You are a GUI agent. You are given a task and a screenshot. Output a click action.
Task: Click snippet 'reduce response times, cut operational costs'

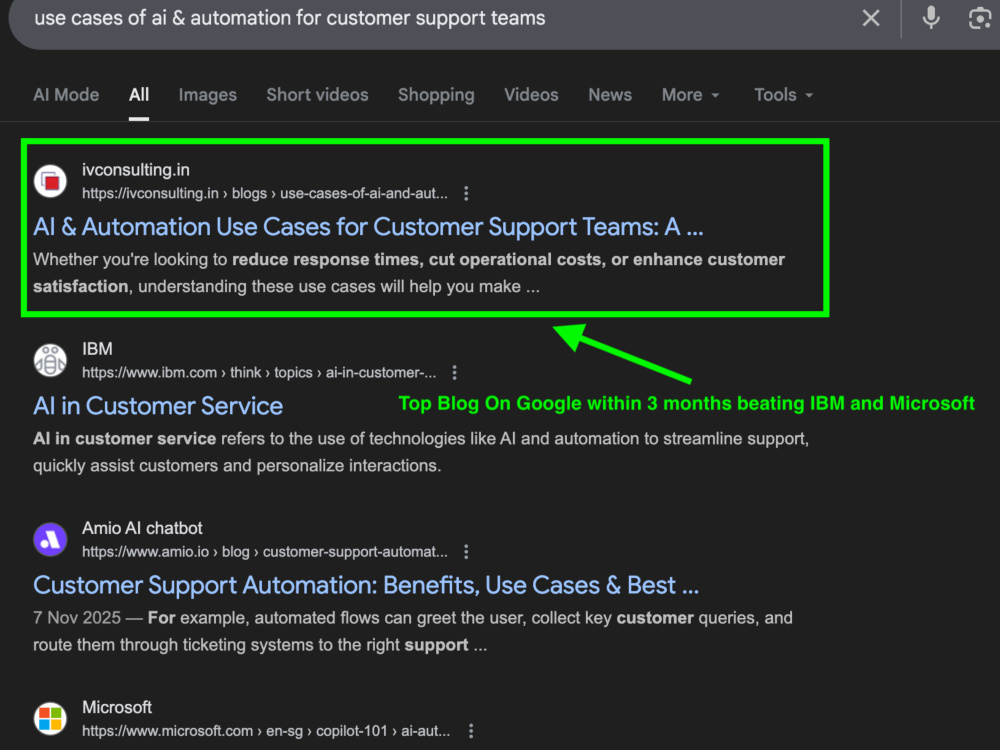pos(416,260)
